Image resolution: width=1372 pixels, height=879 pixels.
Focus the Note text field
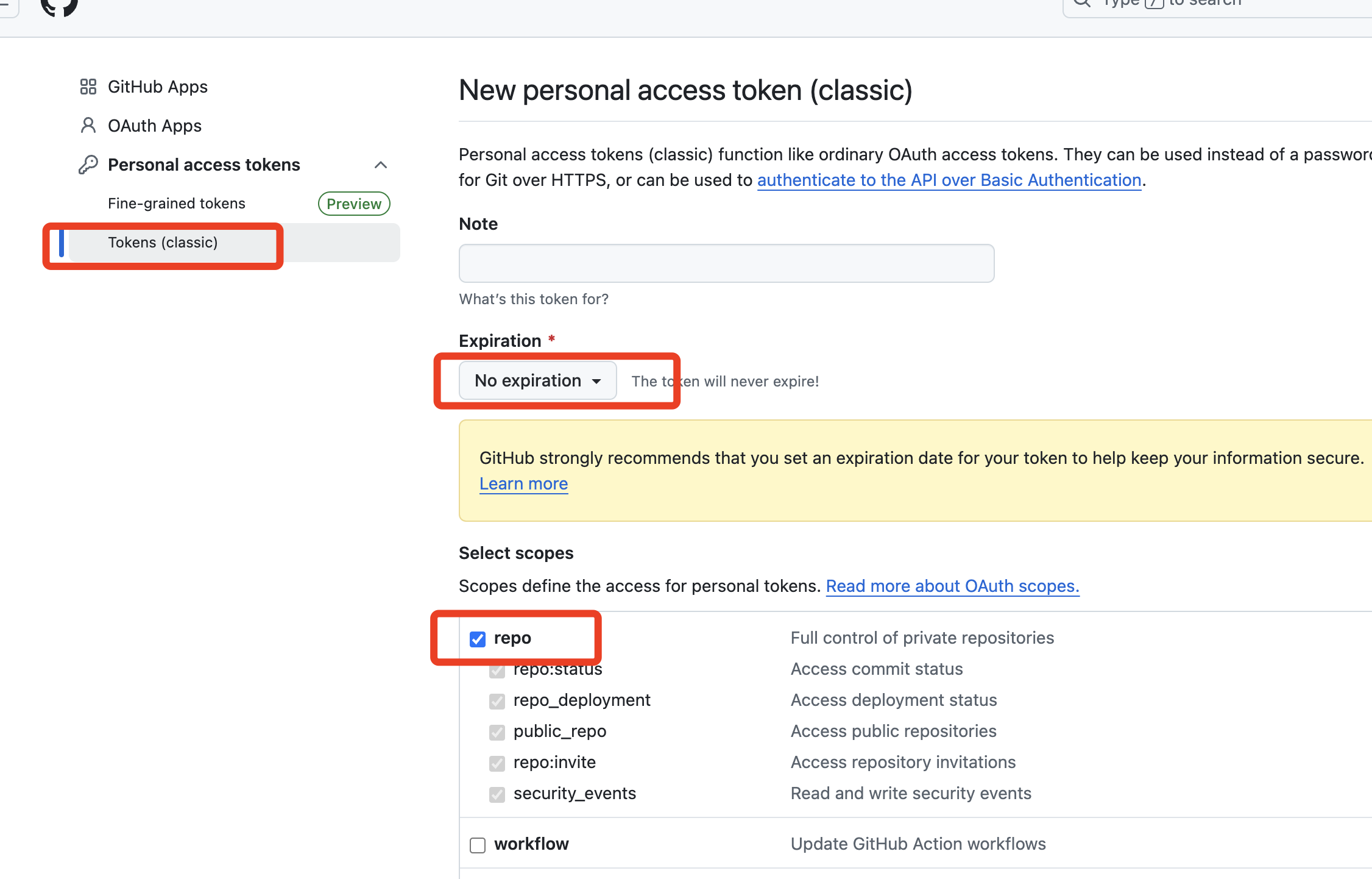click(726, 263)
